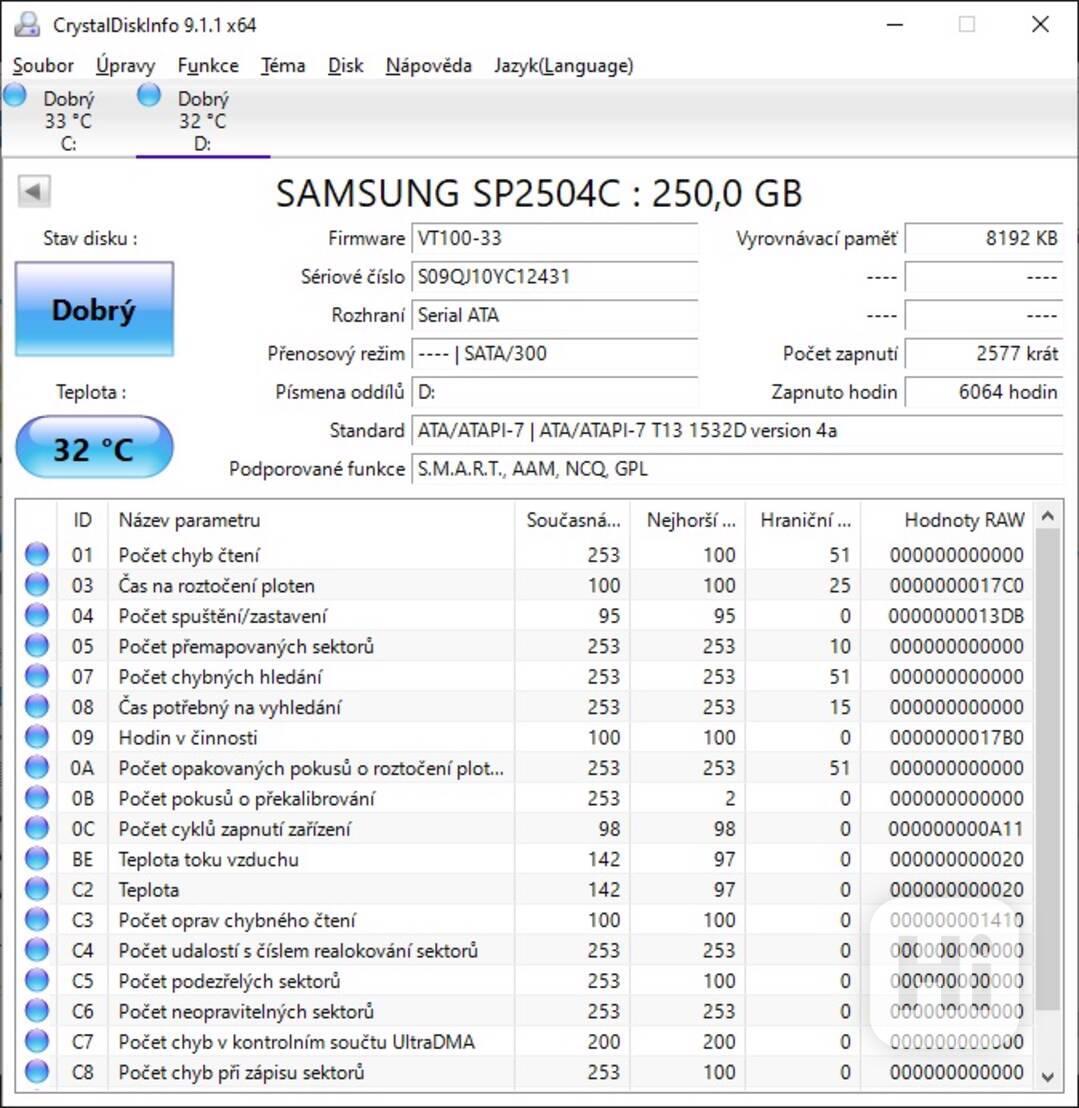Click RAW value 0000000017C0
1079x1108 pixels.
tap(956, 585)
